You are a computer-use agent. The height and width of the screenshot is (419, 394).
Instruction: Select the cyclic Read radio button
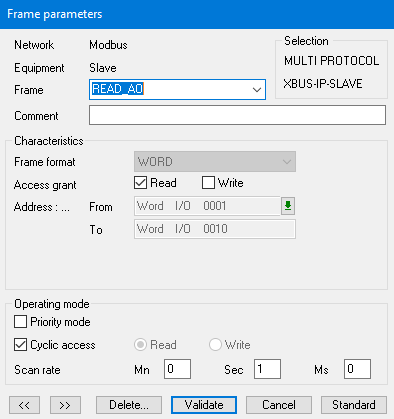point(140,345)
